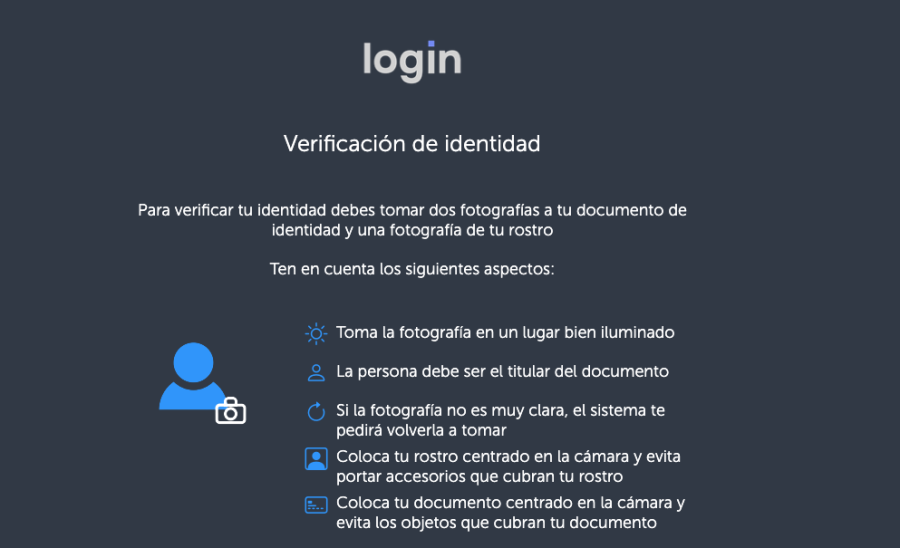Click the titular del documento text

[502, 372]
